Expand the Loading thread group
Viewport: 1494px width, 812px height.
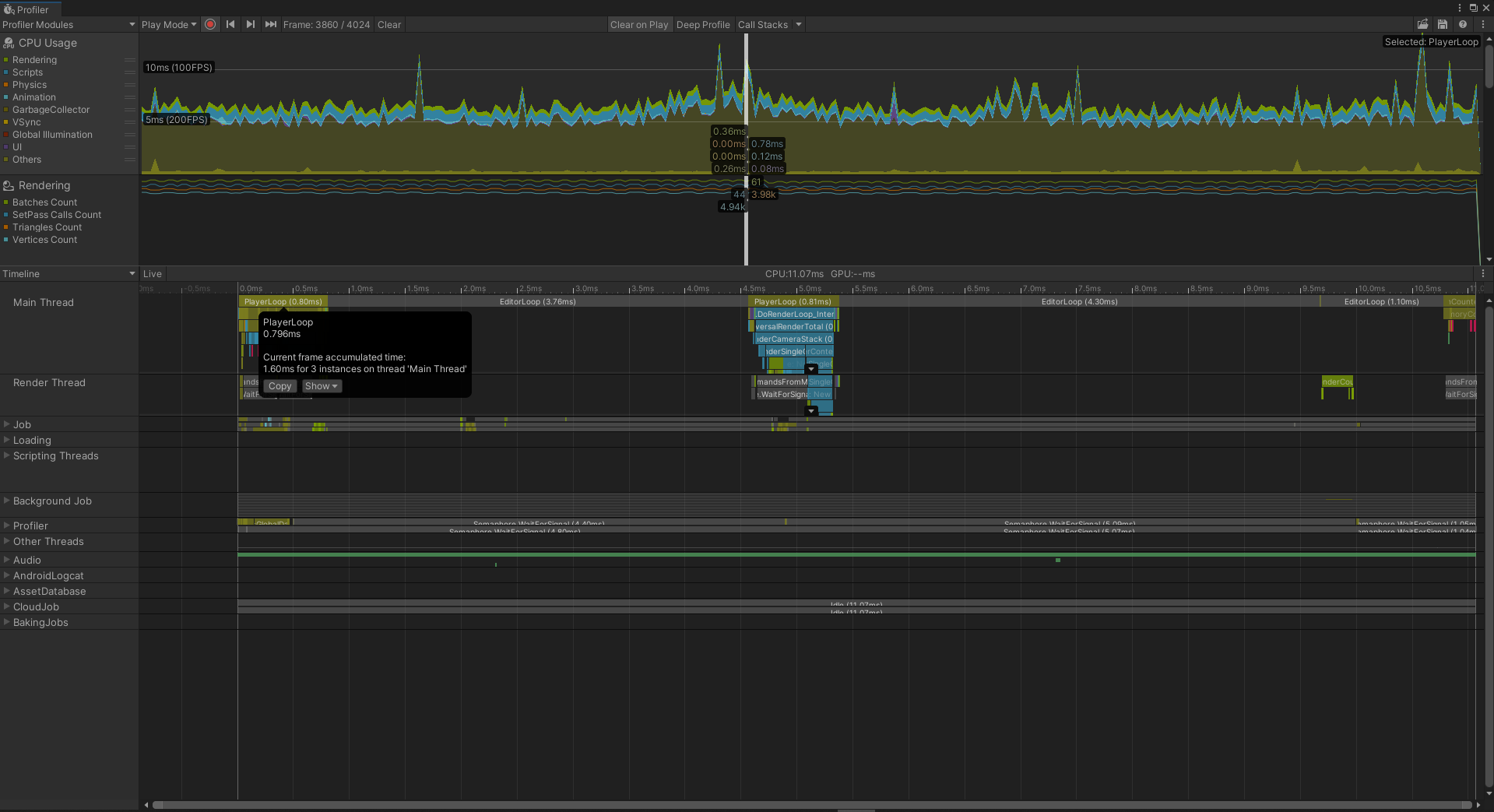(6, 440)
